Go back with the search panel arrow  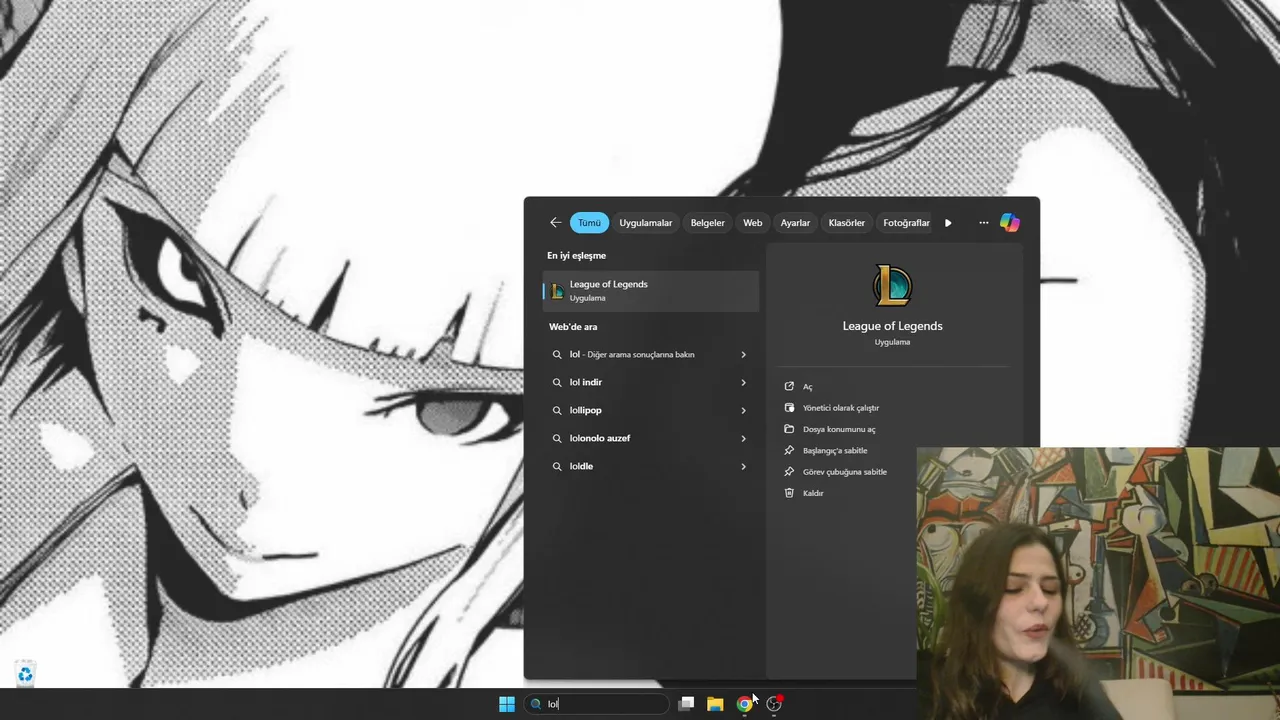tap(556, 223)
